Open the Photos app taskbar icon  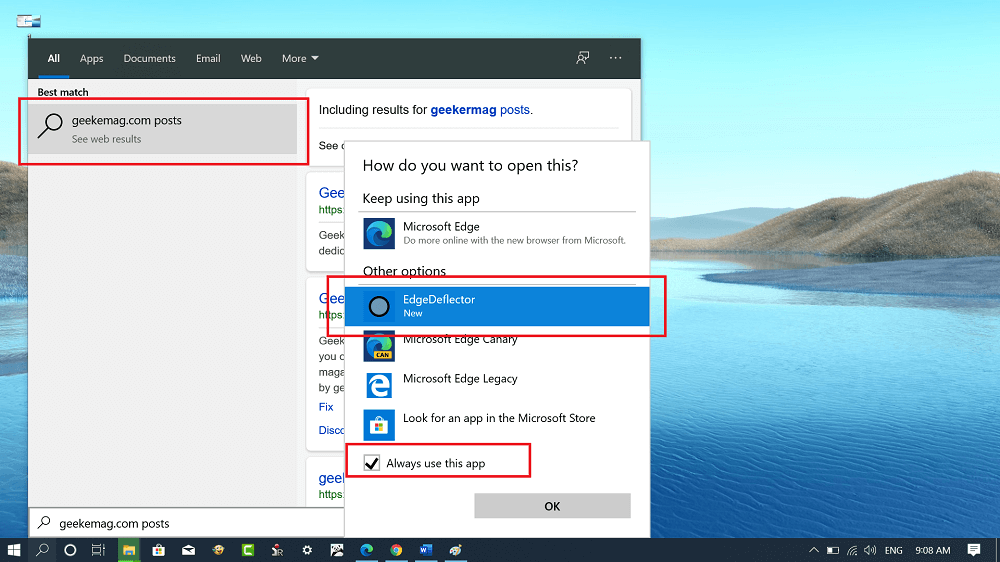click(337, 550)
